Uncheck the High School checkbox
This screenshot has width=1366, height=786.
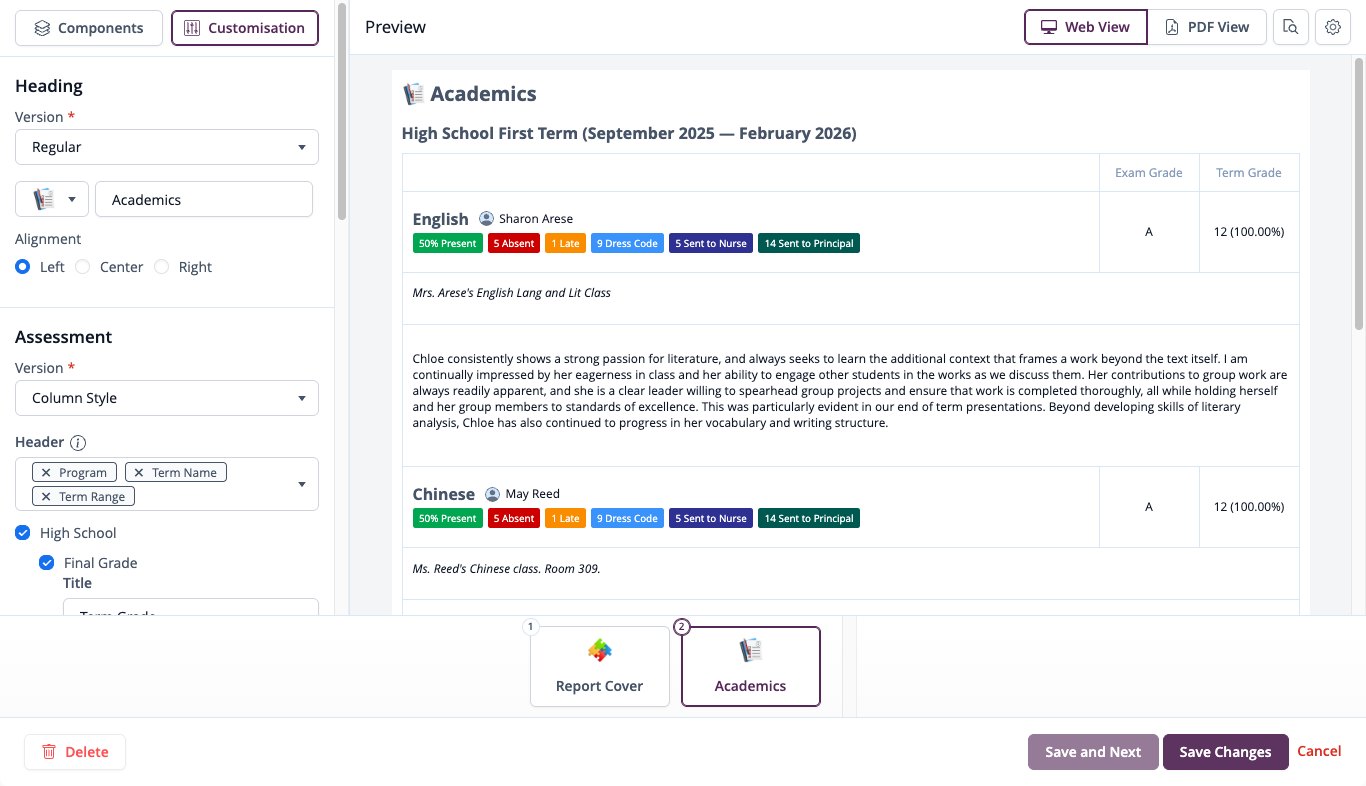[x=23, y=533]
